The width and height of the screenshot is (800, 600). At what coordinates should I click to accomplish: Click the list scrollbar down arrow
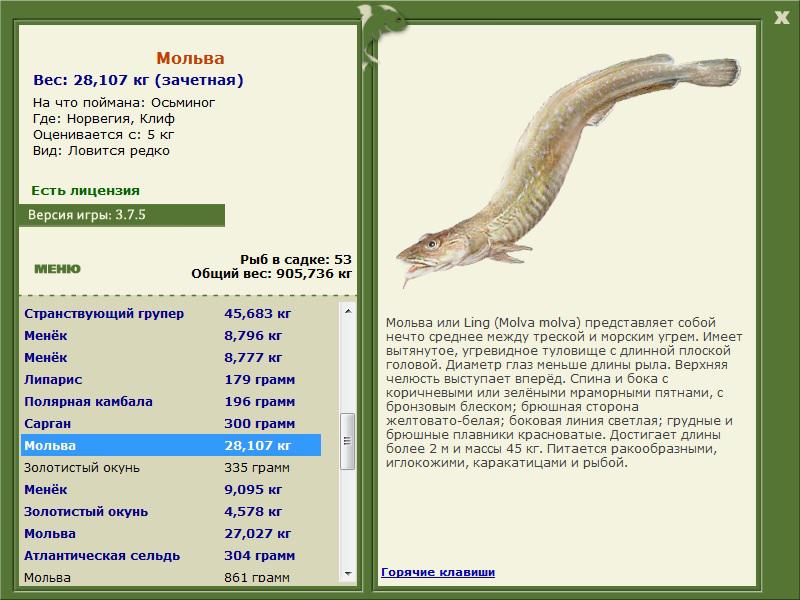(348, 573)
